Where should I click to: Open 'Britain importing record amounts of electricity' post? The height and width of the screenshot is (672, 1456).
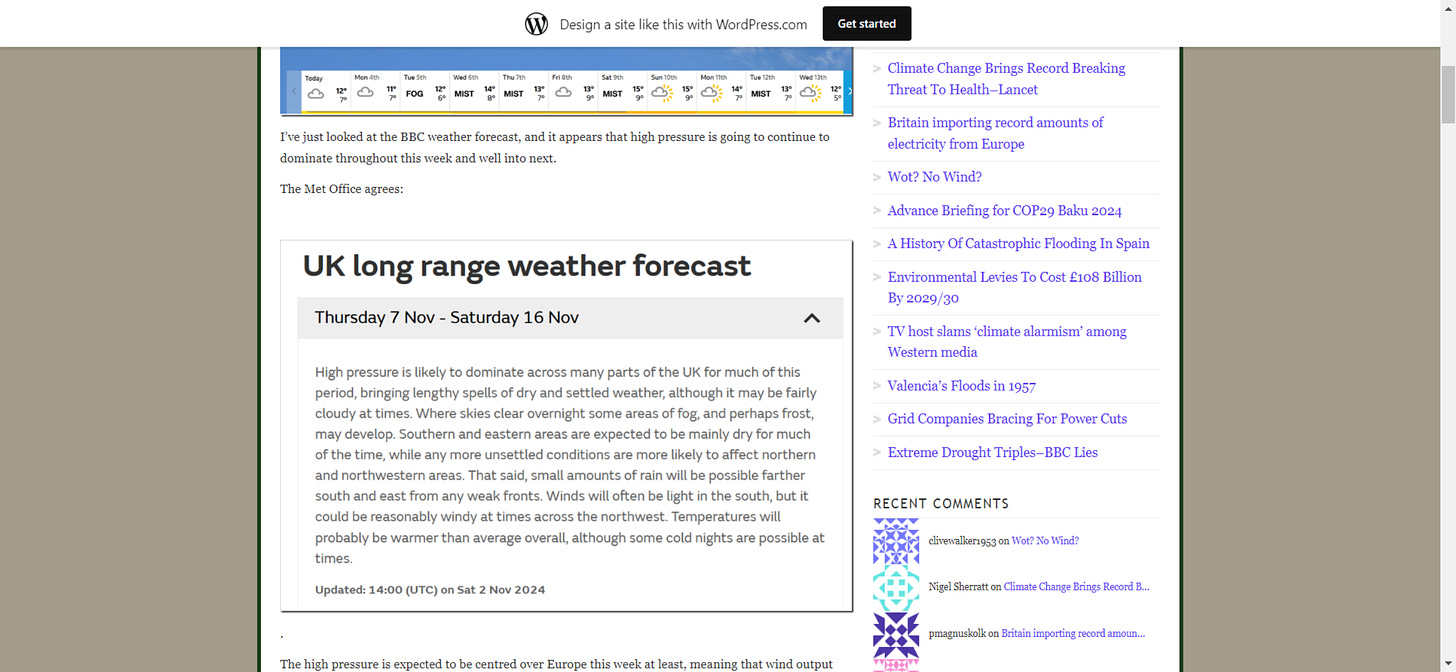(x=995, y=133)
